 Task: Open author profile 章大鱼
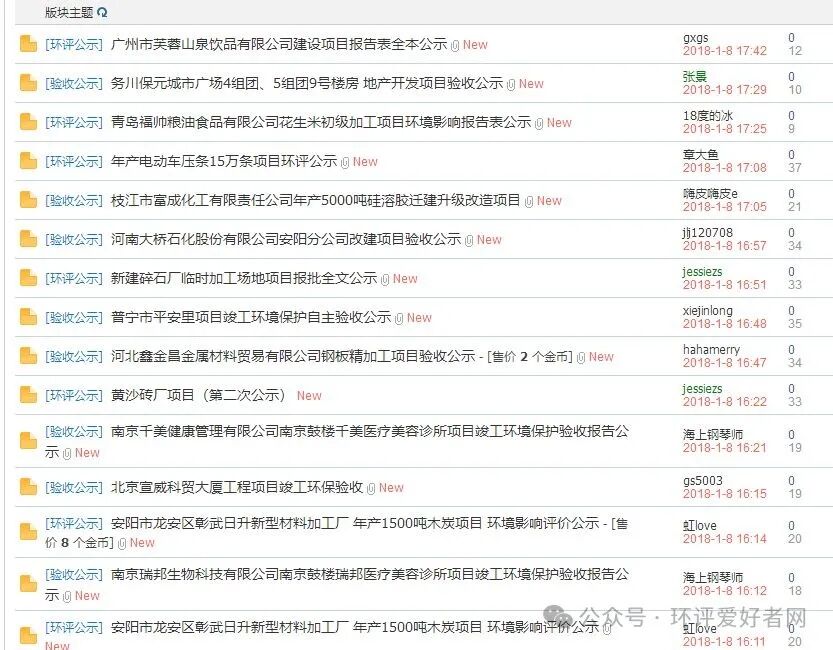(x=701, y=155)
